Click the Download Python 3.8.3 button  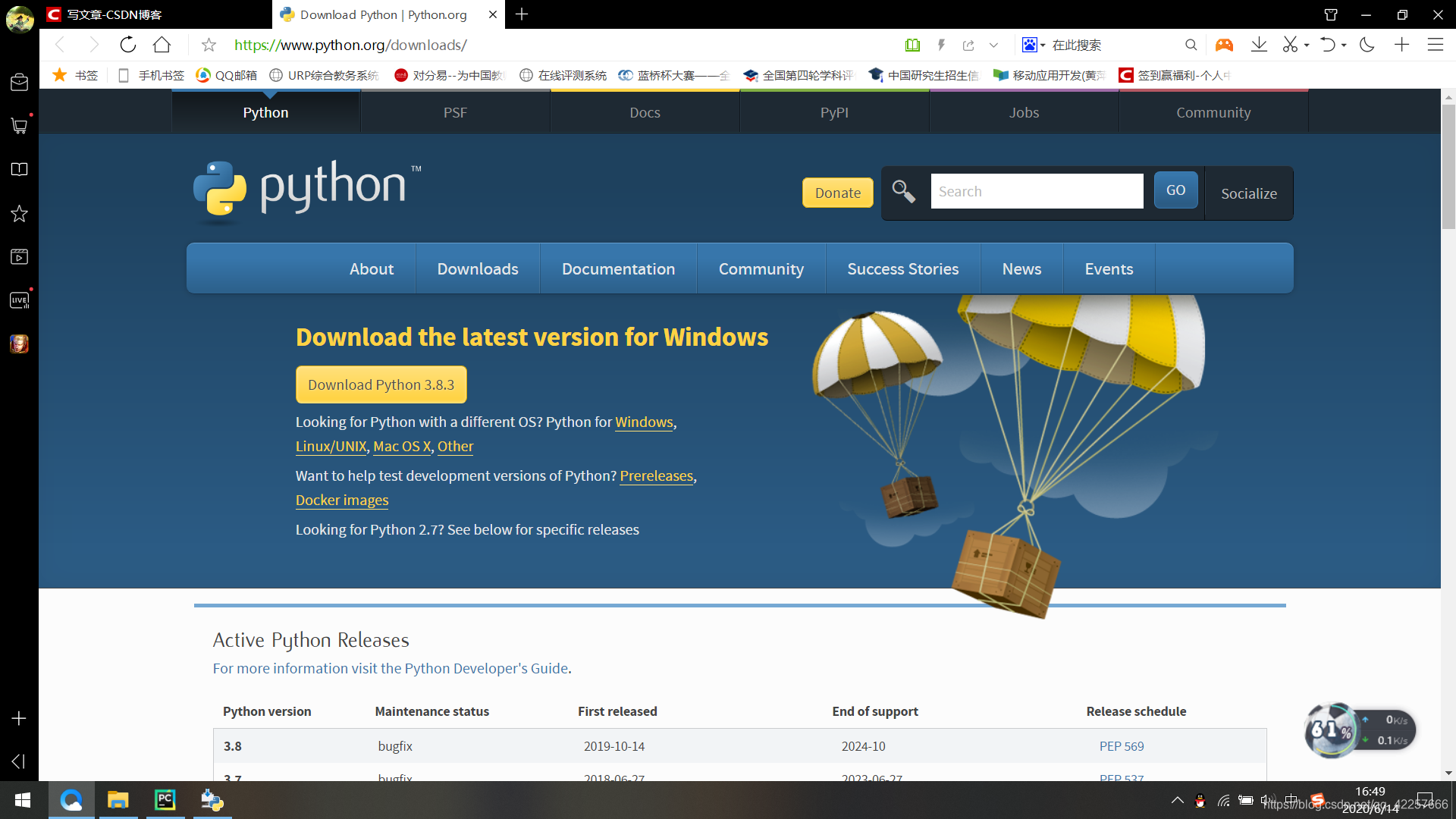[381, 384]
